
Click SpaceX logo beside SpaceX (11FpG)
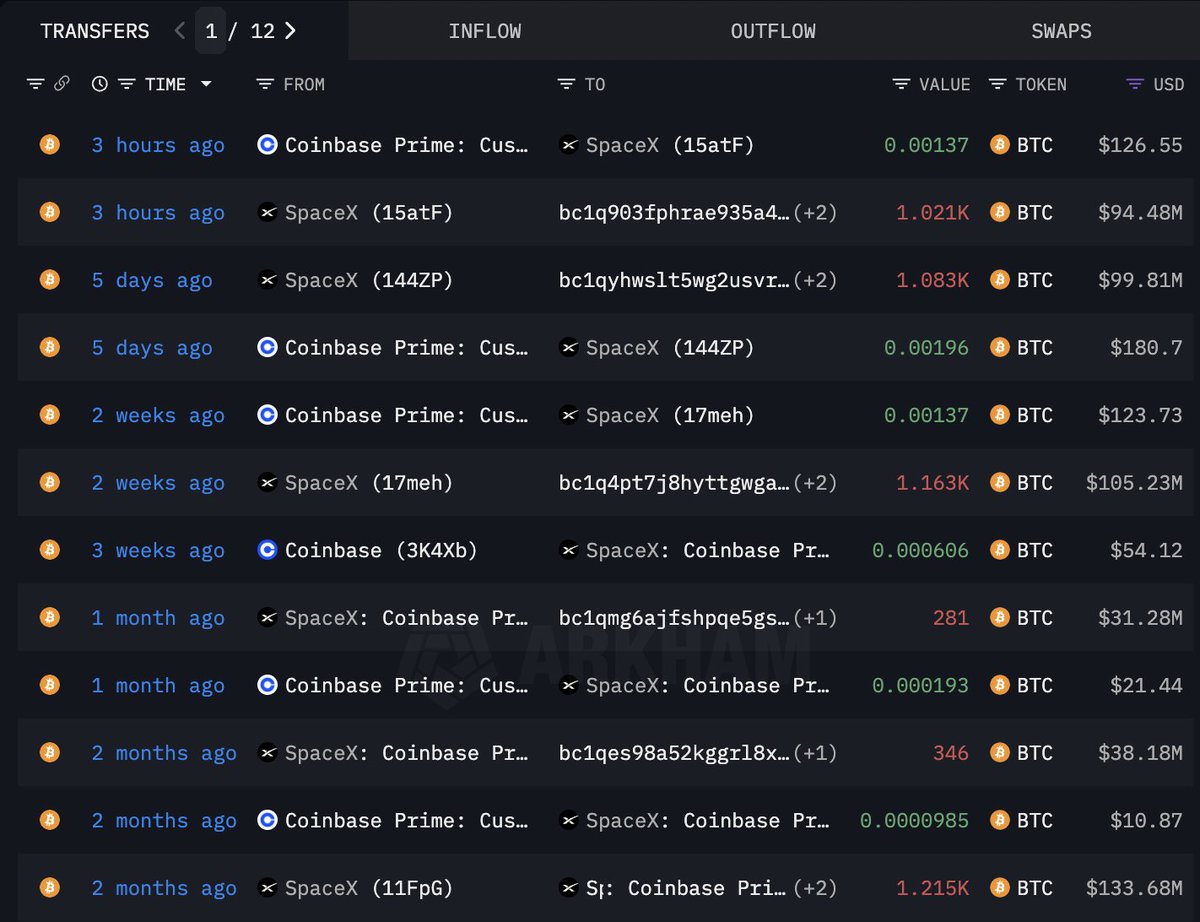[x=267, y=887]
